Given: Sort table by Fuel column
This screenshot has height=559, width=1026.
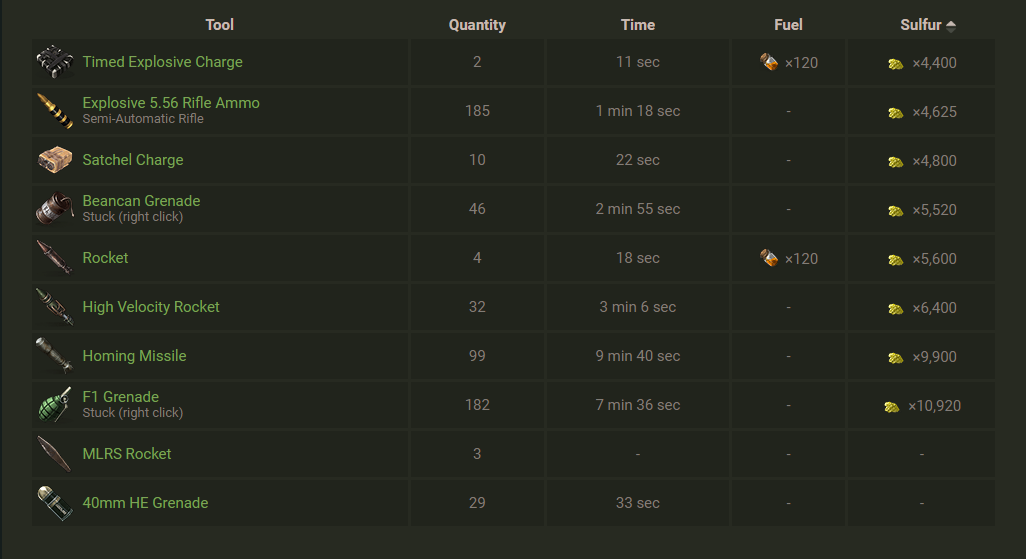Looking at the screenshot, I should 788,25.
